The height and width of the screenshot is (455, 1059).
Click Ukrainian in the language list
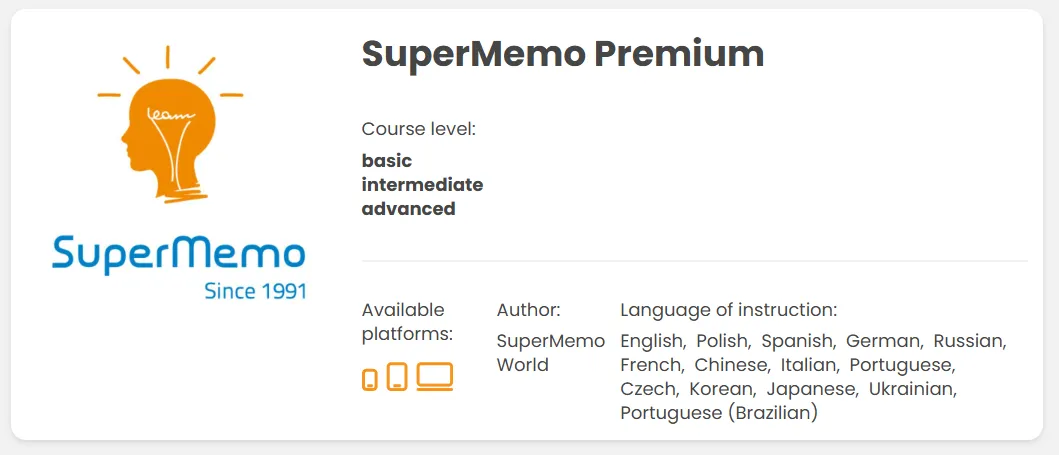click(x=912, y=389)
